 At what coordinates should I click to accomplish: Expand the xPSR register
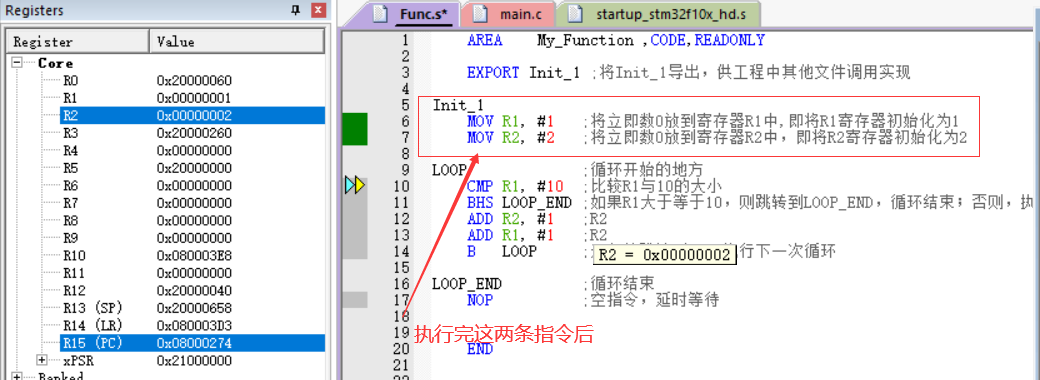(43, 360)
